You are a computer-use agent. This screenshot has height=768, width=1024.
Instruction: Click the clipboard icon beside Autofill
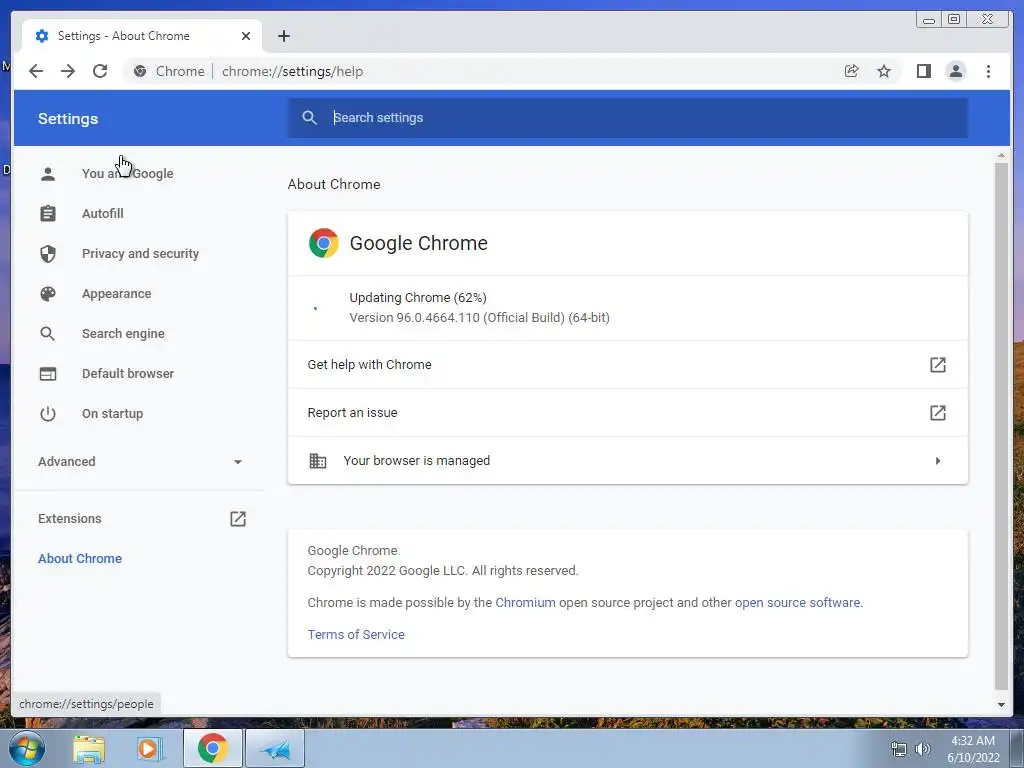click(48, 214)
